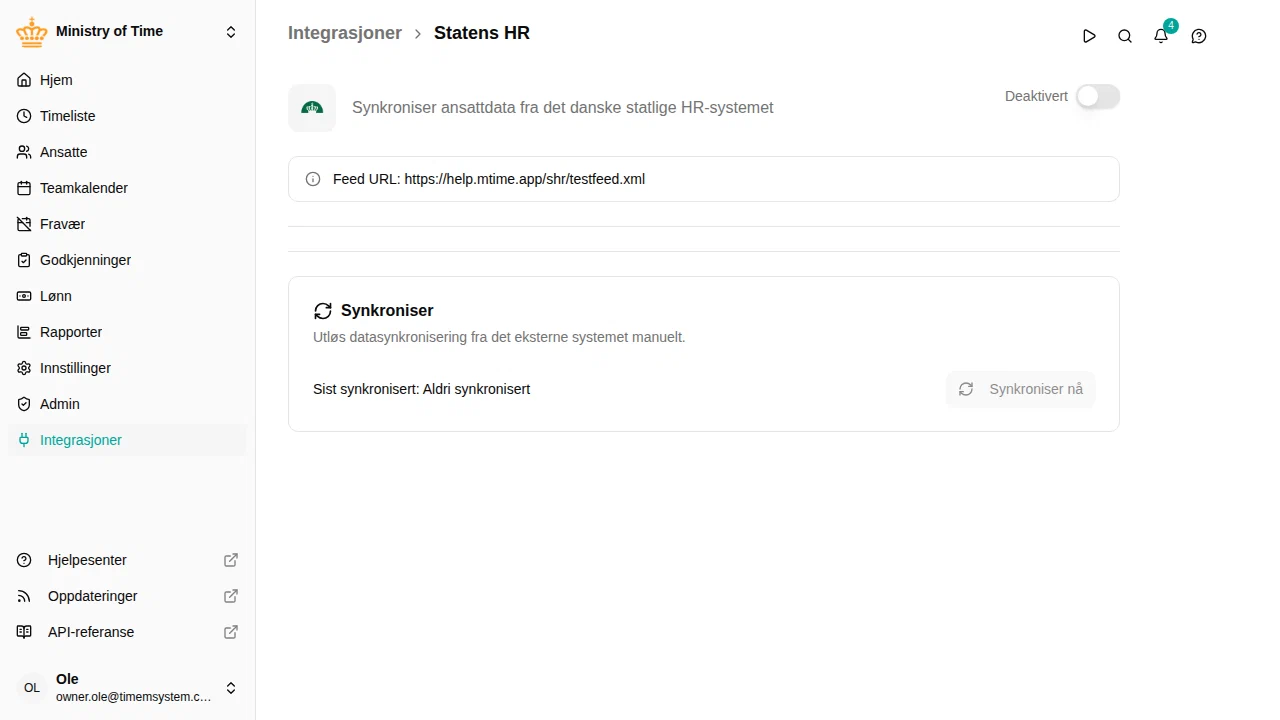Viewport: 1280px width, 720px height.
Task: Go to Hjem in the sidebar
Action: (x=127, y=80)
